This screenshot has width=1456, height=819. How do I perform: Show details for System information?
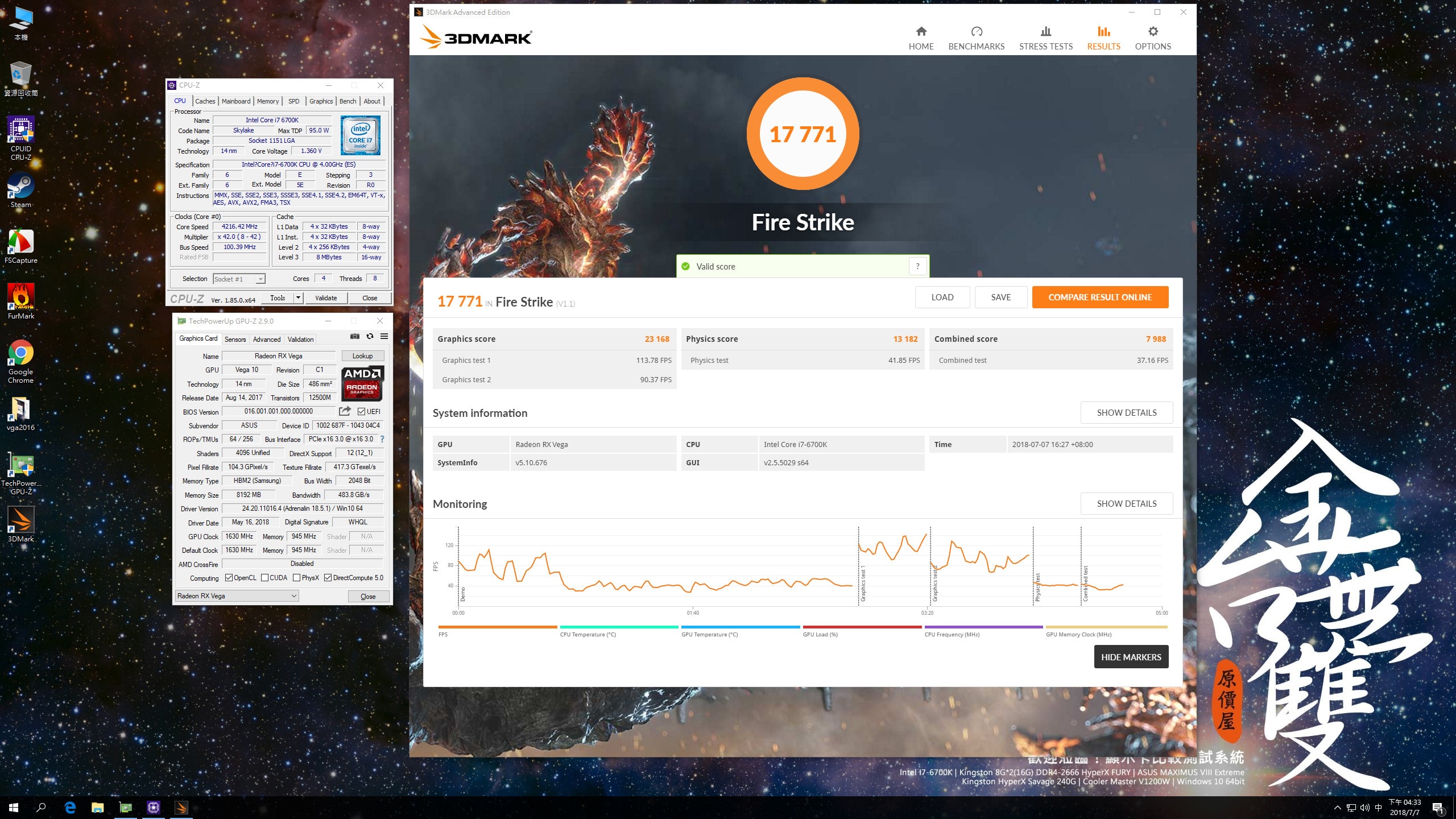point(1126,412)
